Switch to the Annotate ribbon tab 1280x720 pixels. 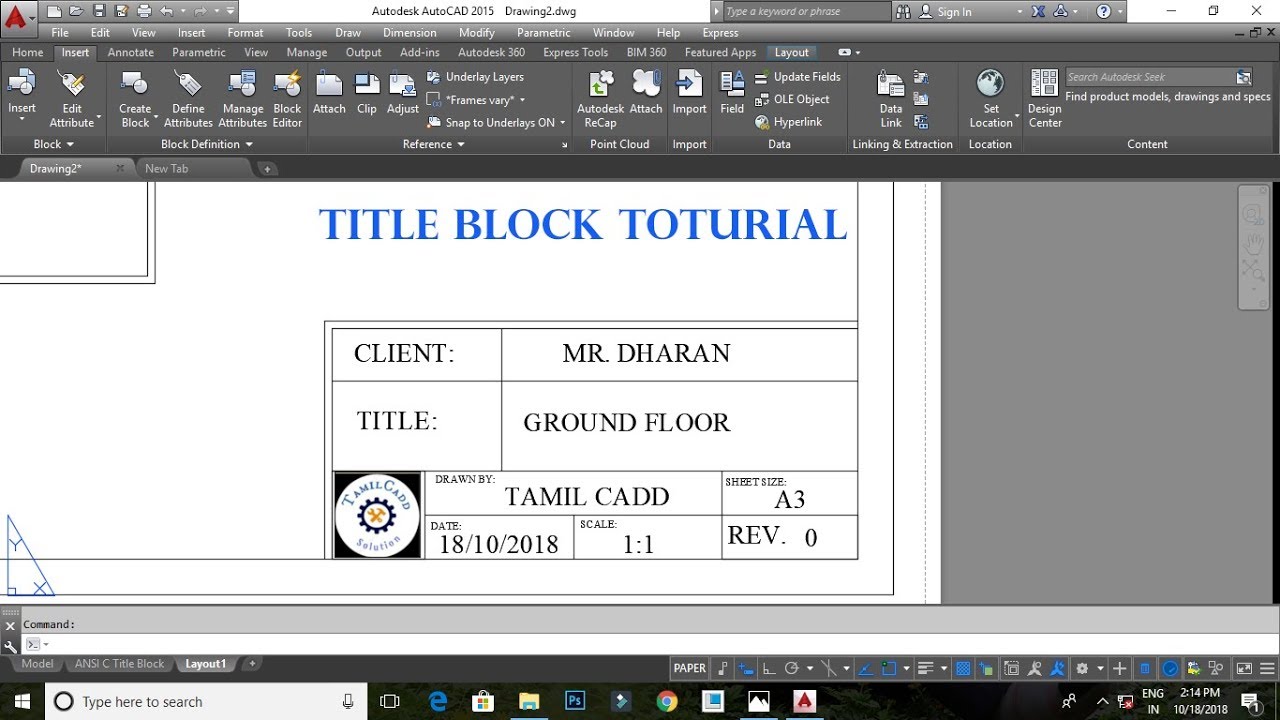click(x=131, y=52)
